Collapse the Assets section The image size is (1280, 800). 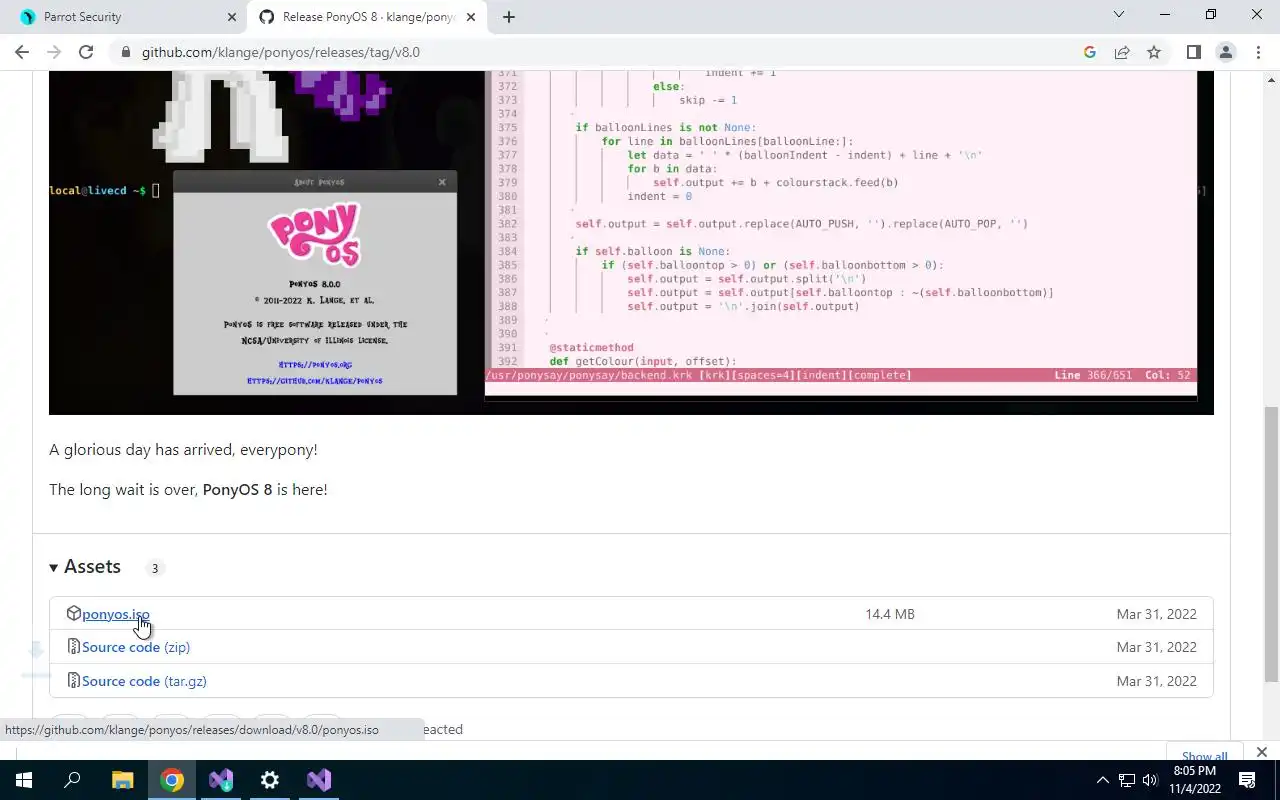pos(85,567)
